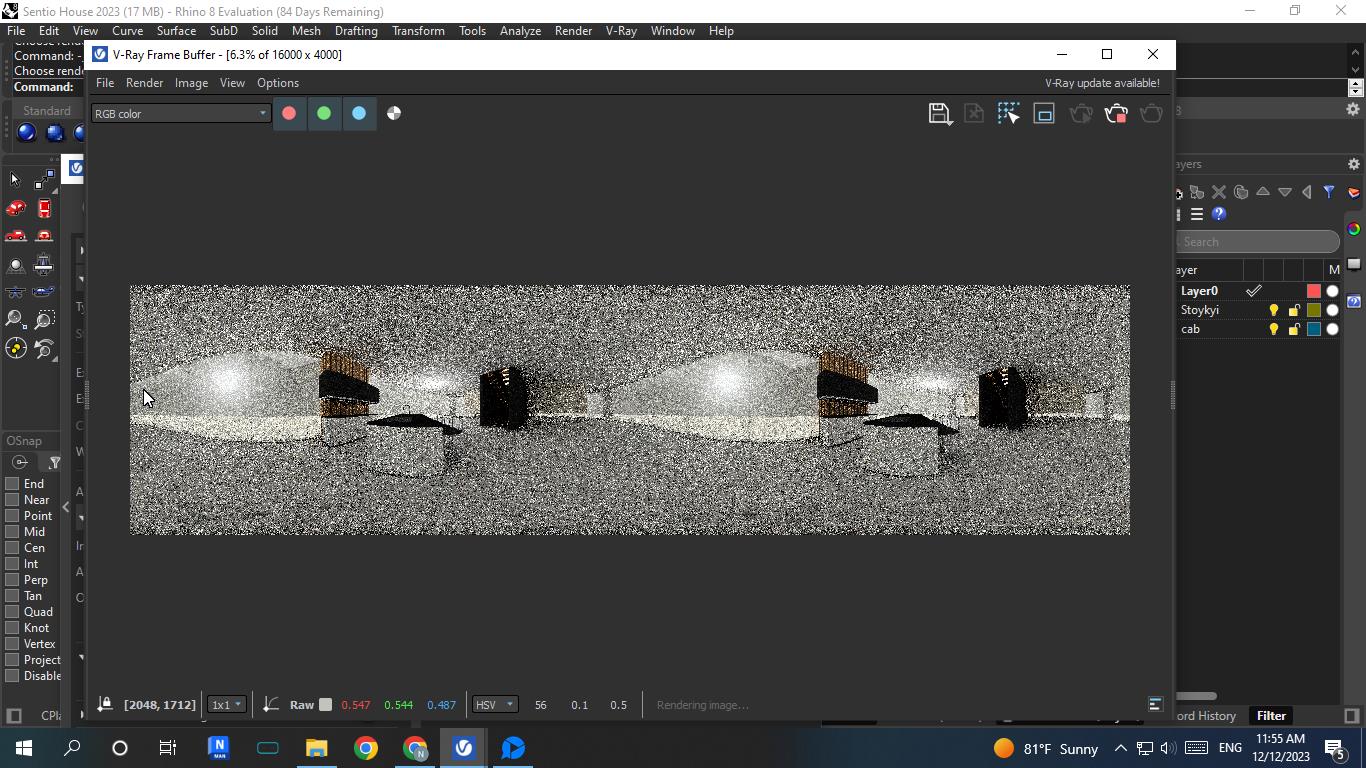Screen dimensions: 1366x768
Task: Click the plain teapot render icon
Action: tap(1151, 113)
